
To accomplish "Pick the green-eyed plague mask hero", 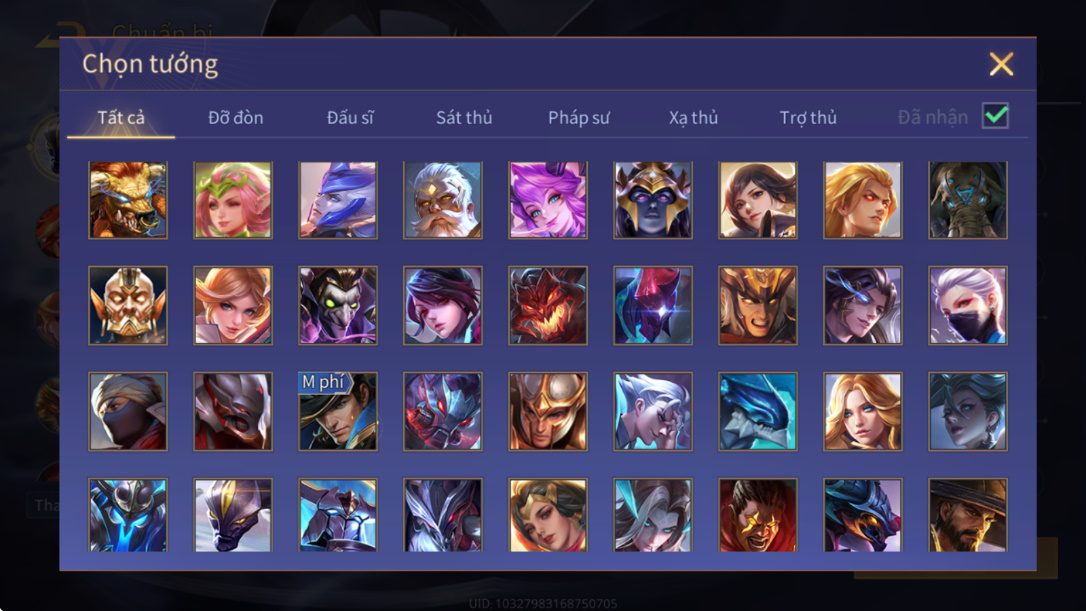I will point(338,306).
